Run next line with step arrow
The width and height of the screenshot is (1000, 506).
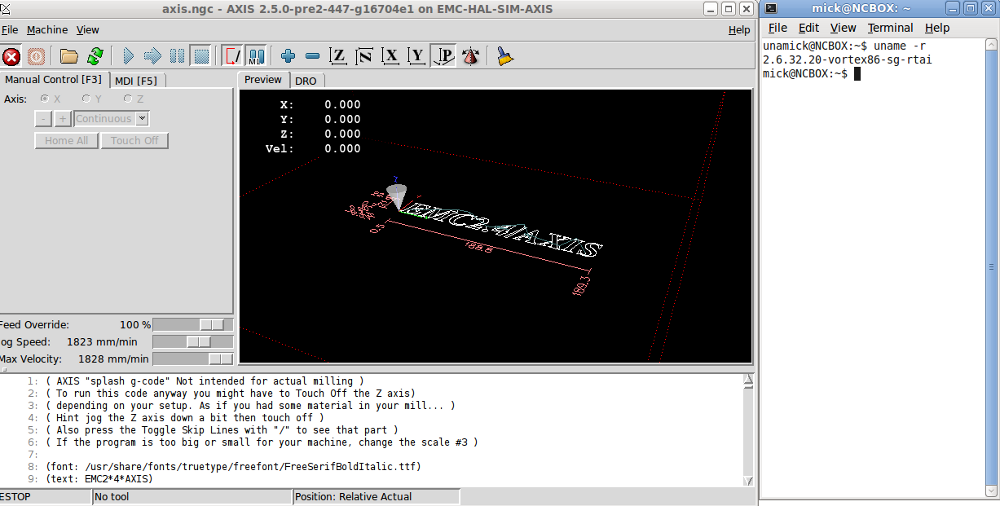coord(152,56)
